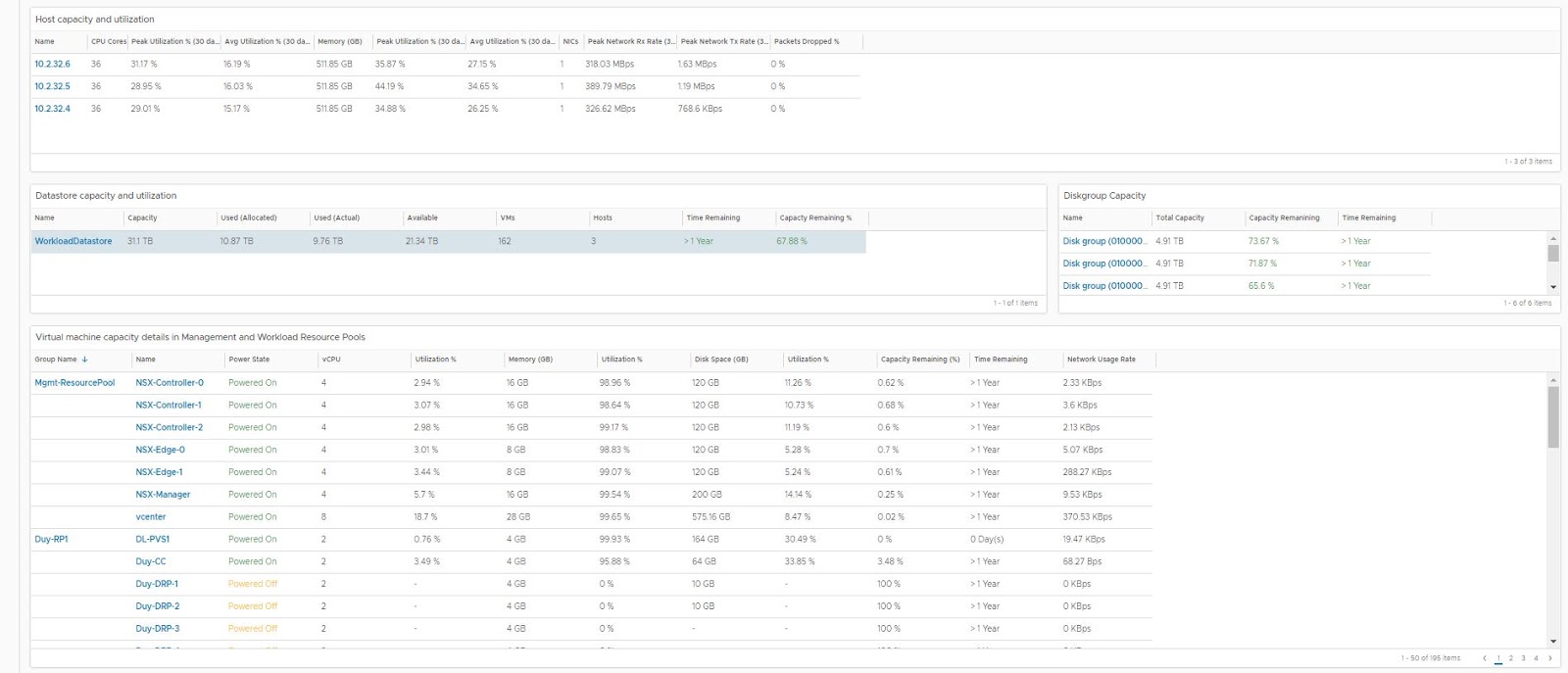Open host 10.2.32.6 details

[x=52, y=64]
